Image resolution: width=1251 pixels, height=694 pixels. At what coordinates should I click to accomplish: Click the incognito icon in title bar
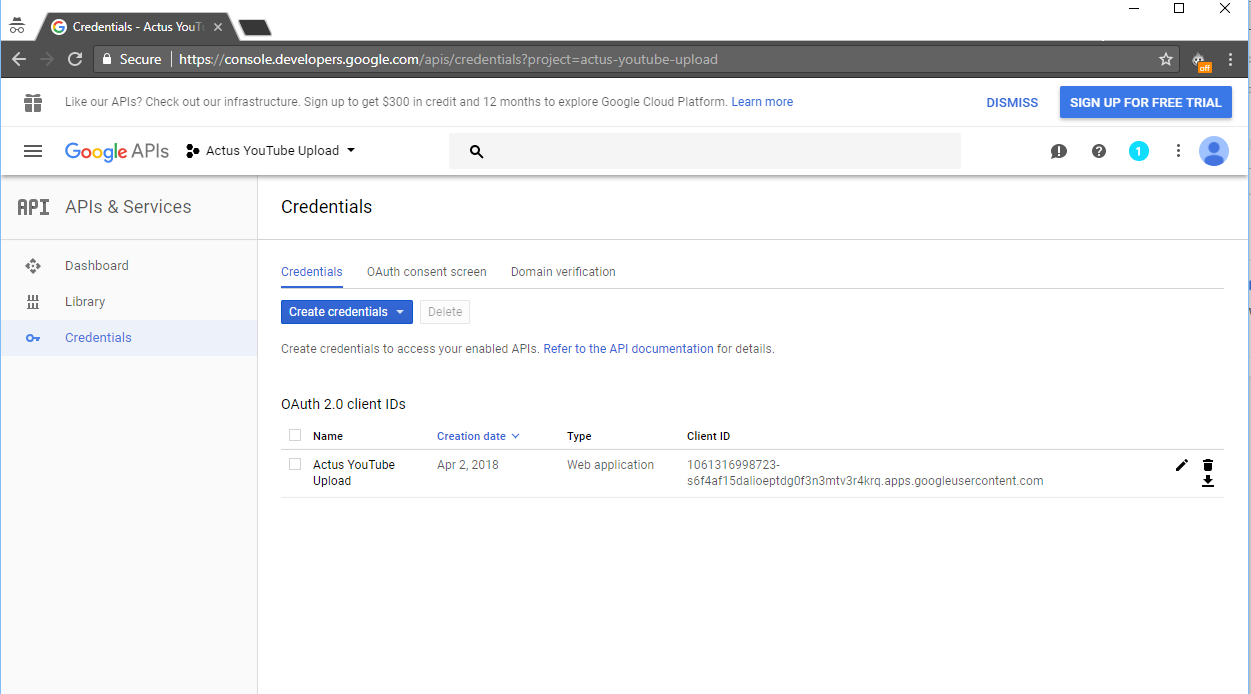[x=17, y=27]
